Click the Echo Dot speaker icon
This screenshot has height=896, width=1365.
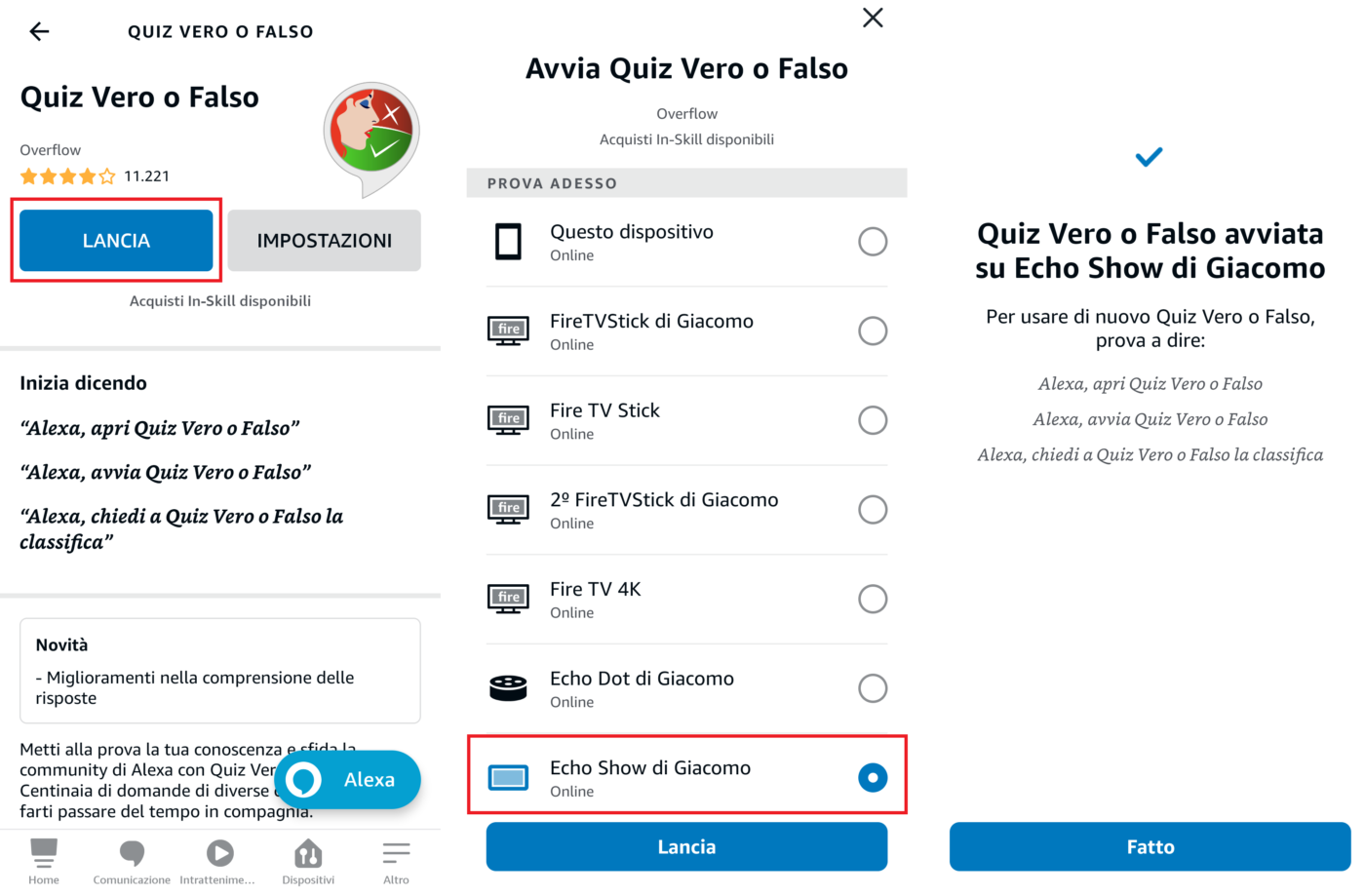(x=508, y=688)
